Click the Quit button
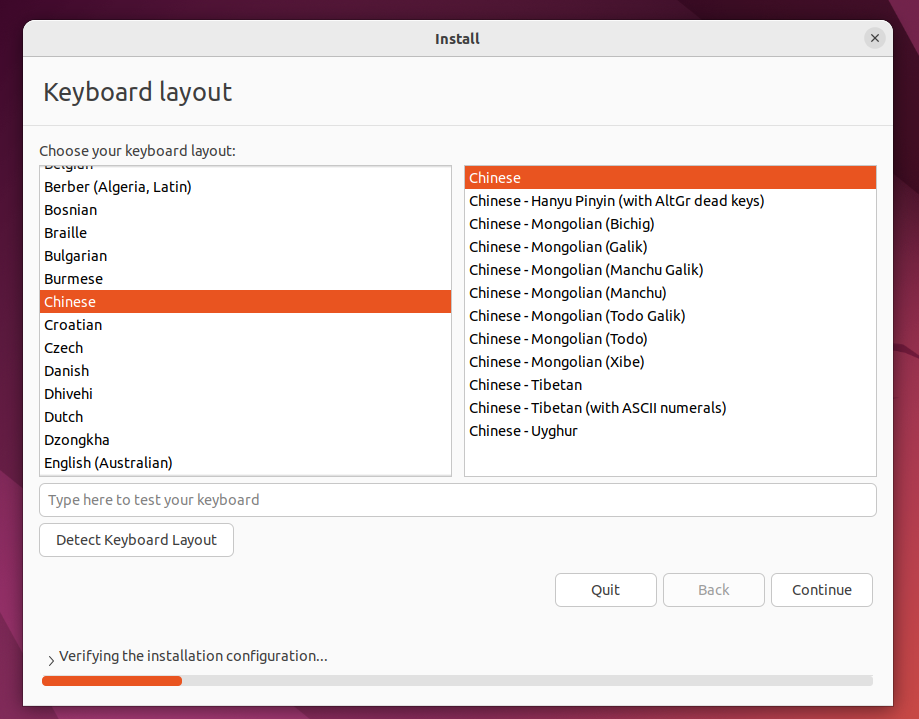Image resolution: width=919 pixels, height=719 pixels. tap(605, 589)
